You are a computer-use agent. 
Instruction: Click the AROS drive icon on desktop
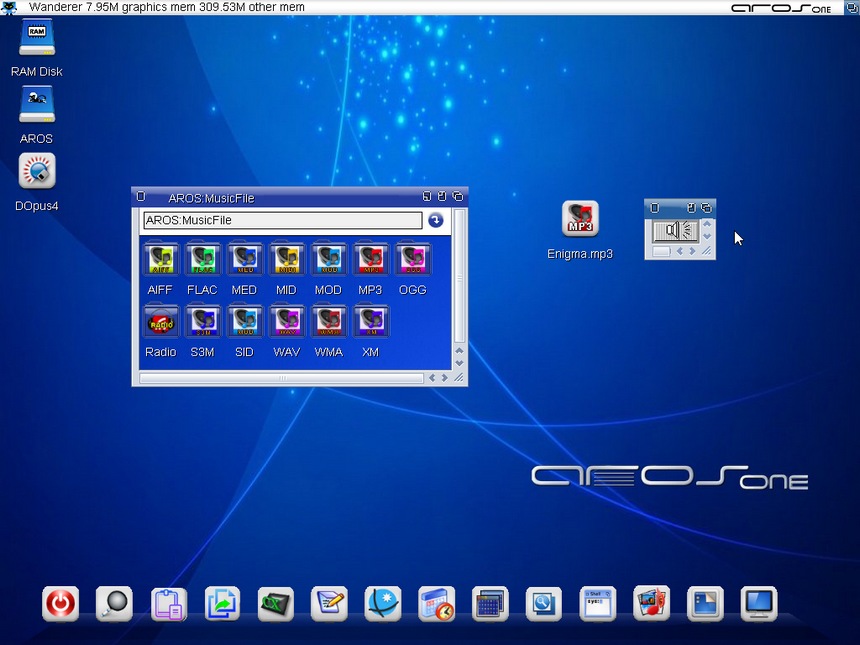click(37, 105)
